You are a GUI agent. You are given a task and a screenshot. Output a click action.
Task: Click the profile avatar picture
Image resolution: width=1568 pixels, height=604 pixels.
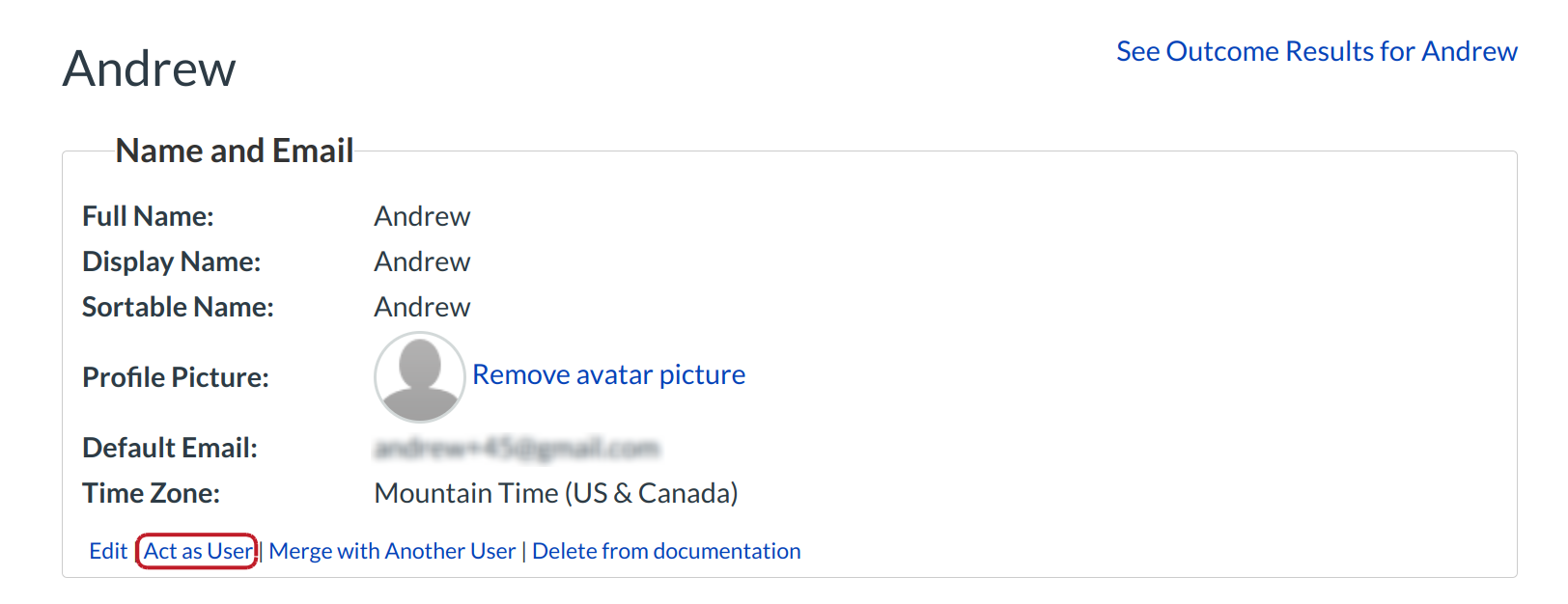419,377
